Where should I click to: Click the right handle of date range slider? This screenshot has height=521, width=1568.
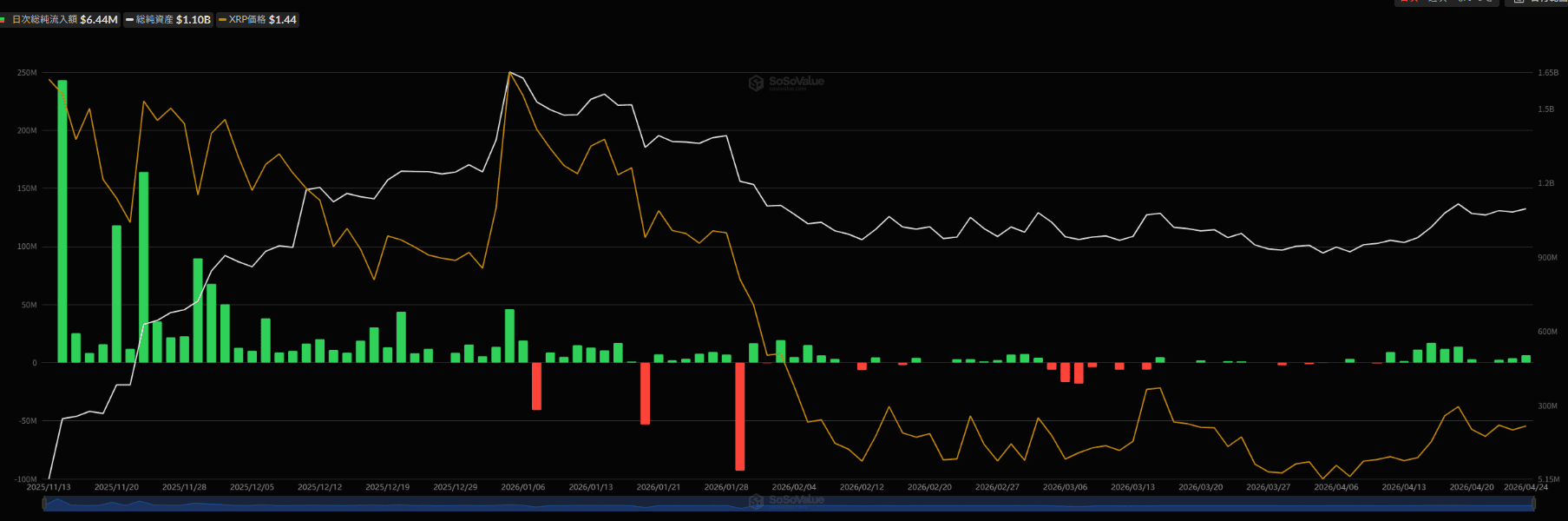point(1532,504)
